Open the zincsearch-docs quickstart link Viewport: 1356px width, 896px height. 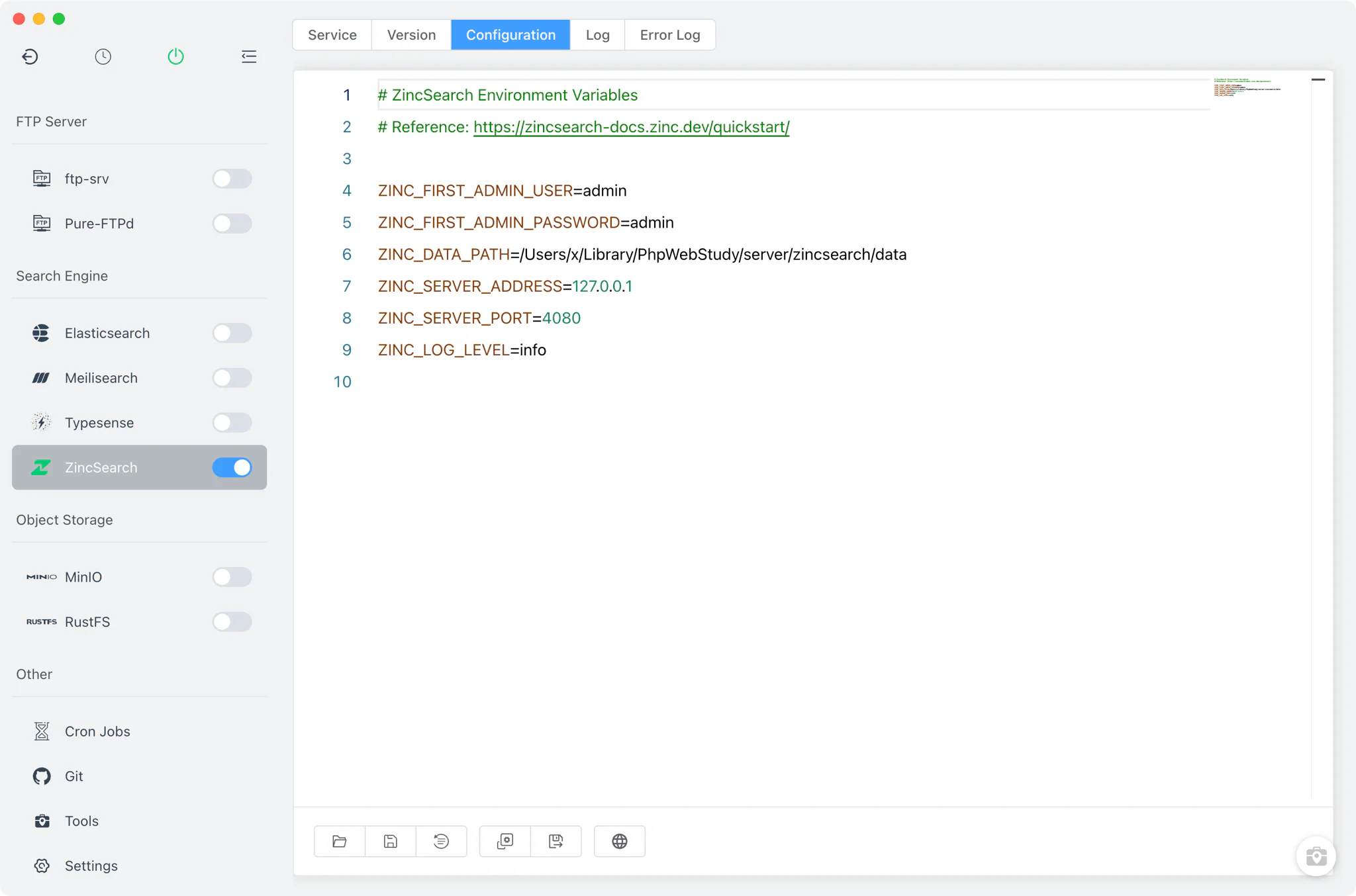click(632, 127)
